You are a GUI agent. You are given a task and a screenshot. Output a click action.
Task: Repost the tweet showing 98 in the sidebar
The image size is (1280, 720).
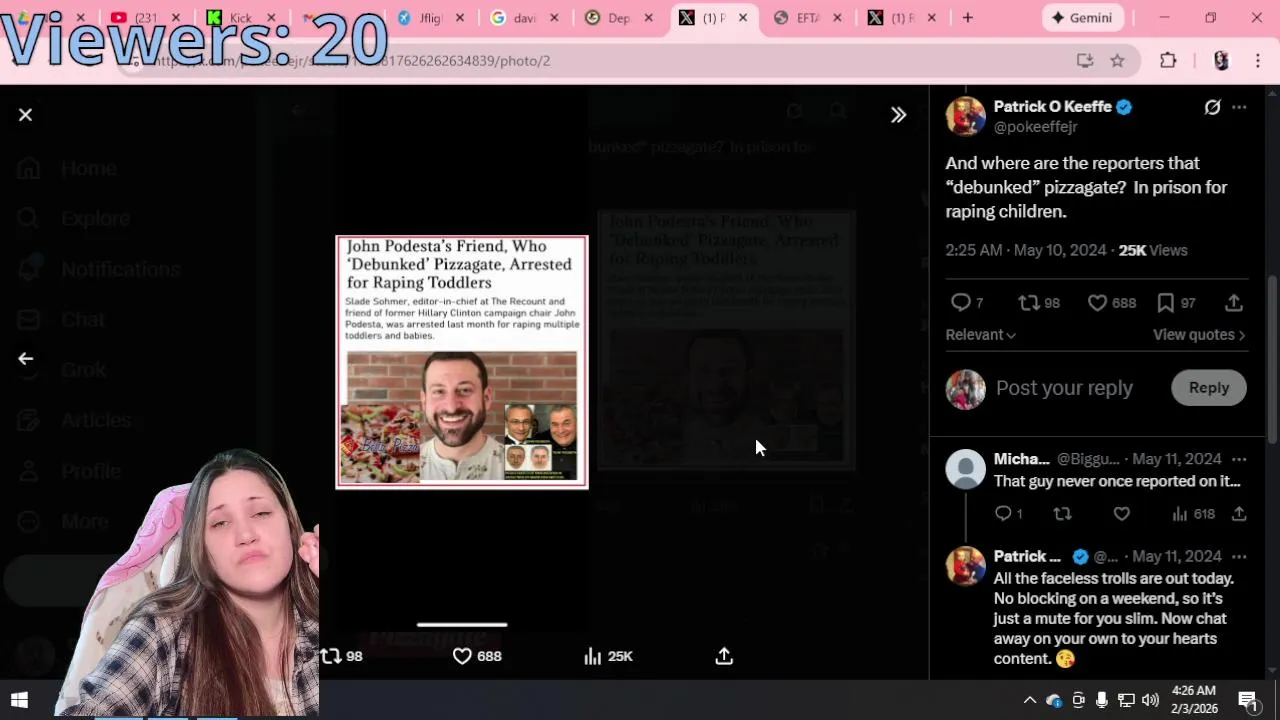[x=1038, y=303]
